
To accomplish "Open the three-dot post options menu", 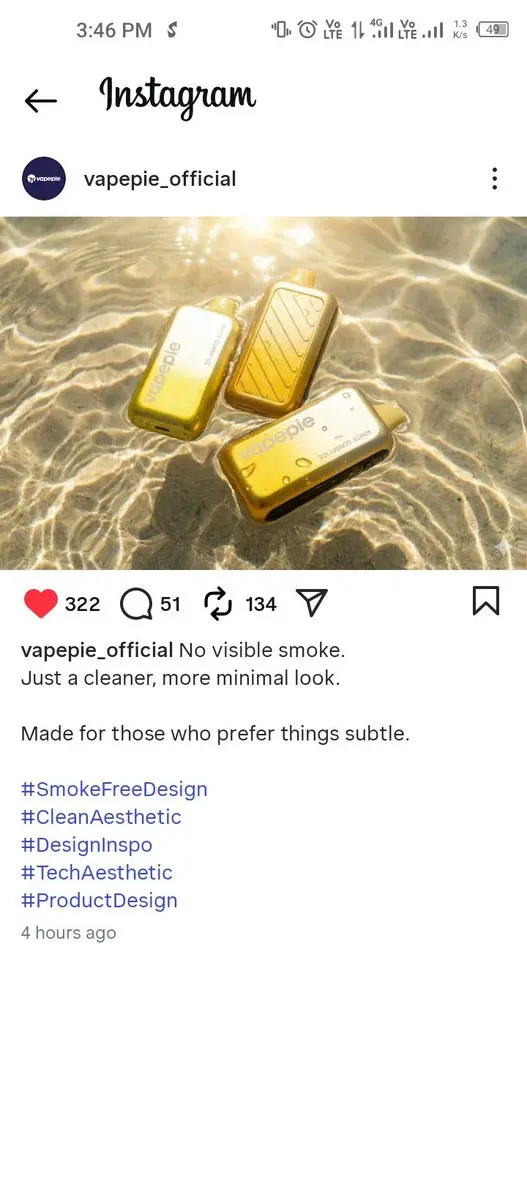I will coord(494,179).
